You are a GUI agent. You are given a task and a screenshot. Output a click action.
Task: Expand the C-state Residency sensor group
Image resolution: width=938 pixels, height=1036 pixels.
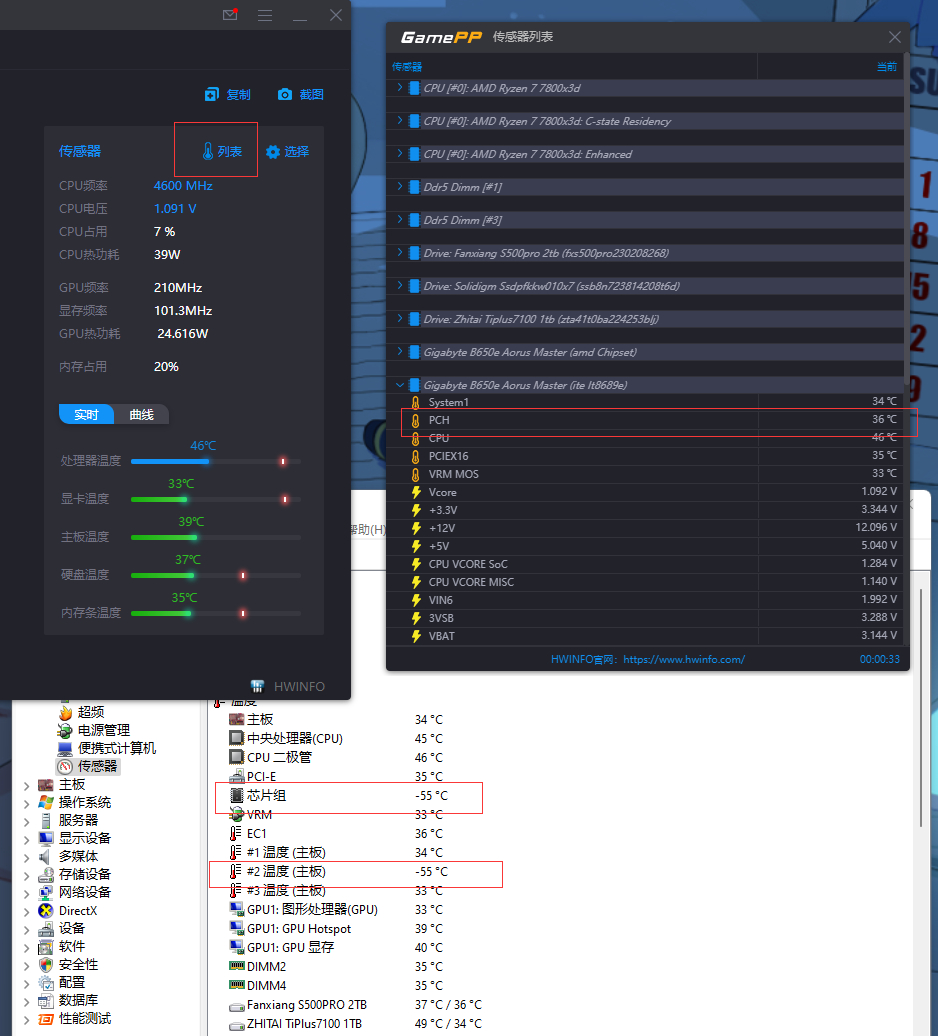[400, 120]
